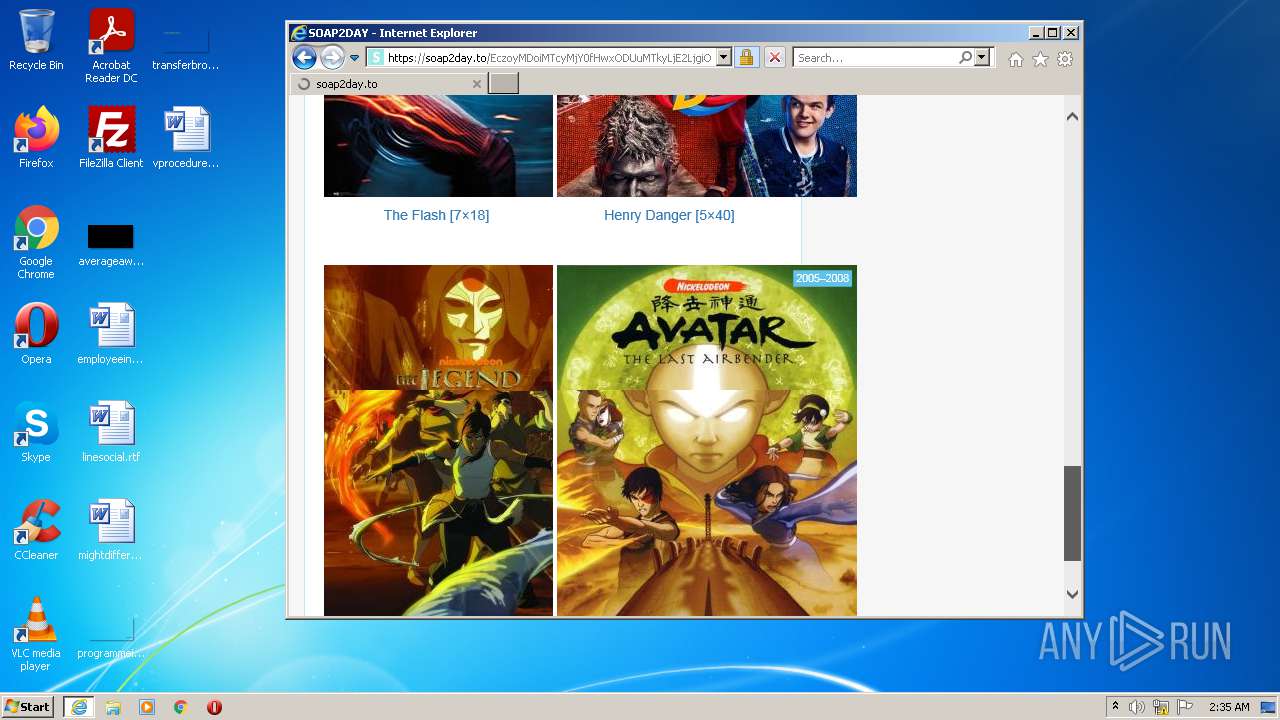Open the Windows Explorer taskbar folder
Image resolution: width=1280 pixels, height=720 pixels.
(113, 706)
